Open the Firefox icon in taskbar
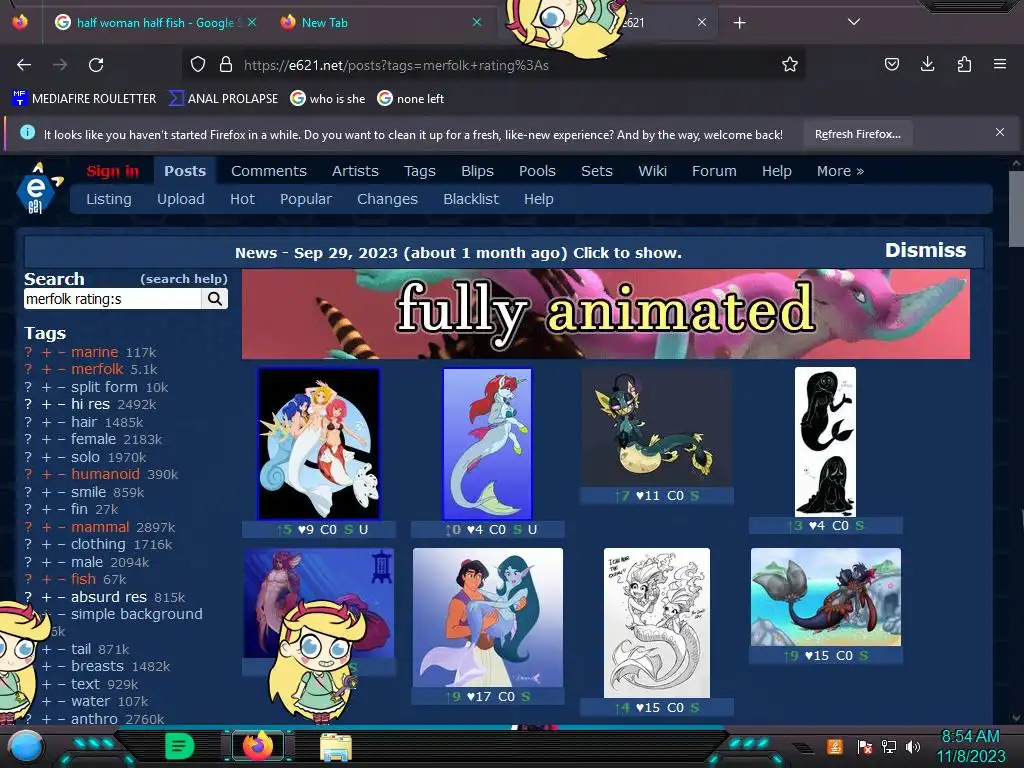 [x=257, y=746]
